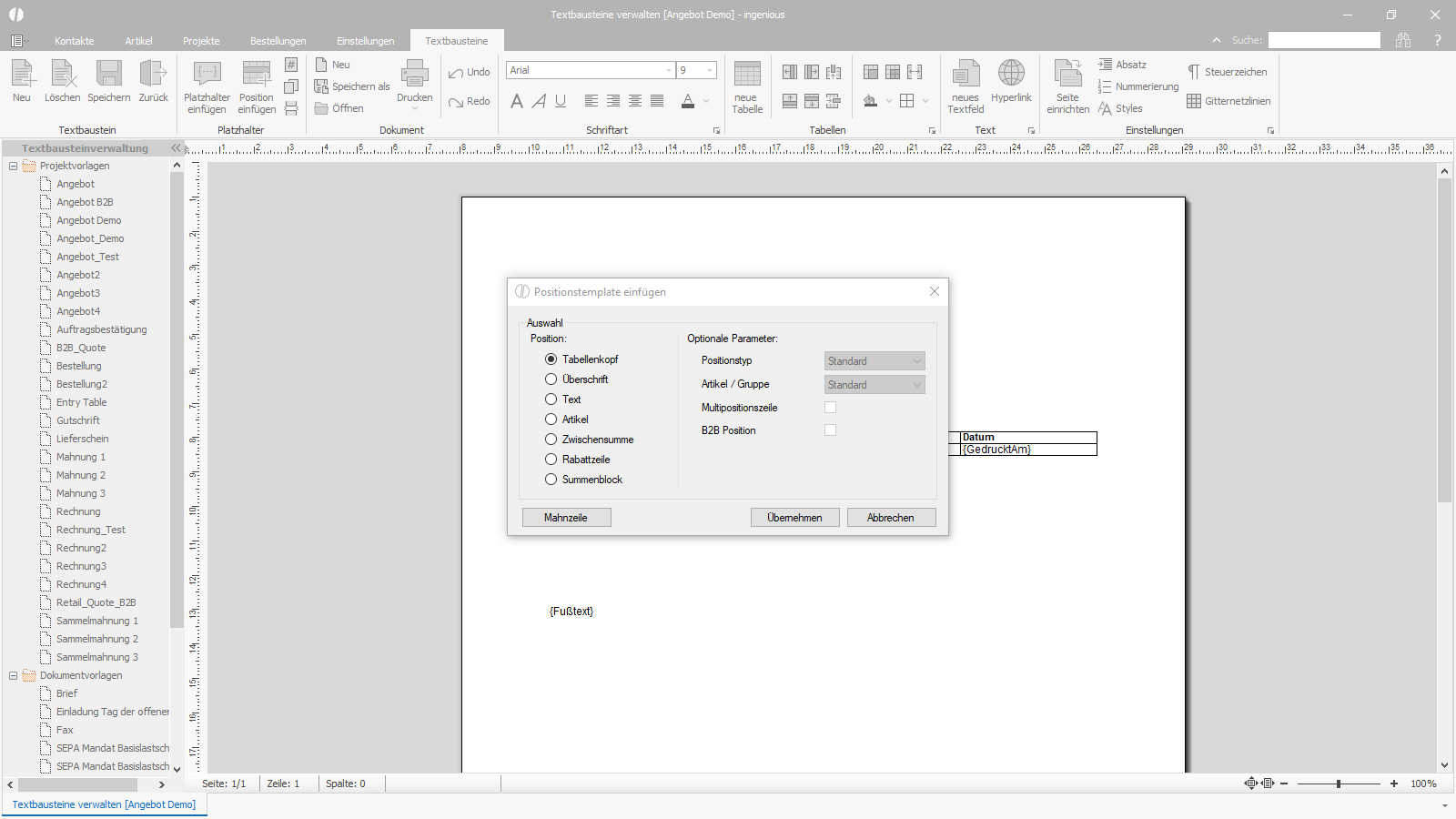The height and width of the screenshot is (819, 1456).
Task: Click the Speichern disk icon
Action: point(109,81)
